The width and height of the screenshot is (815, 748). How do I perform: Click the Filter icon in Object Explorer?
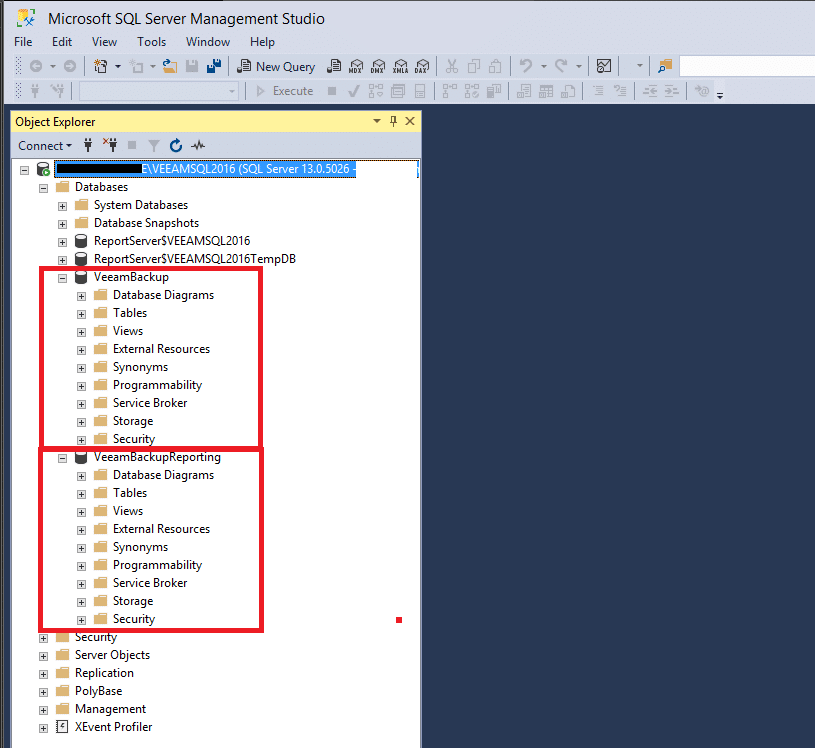pos(154,145)
